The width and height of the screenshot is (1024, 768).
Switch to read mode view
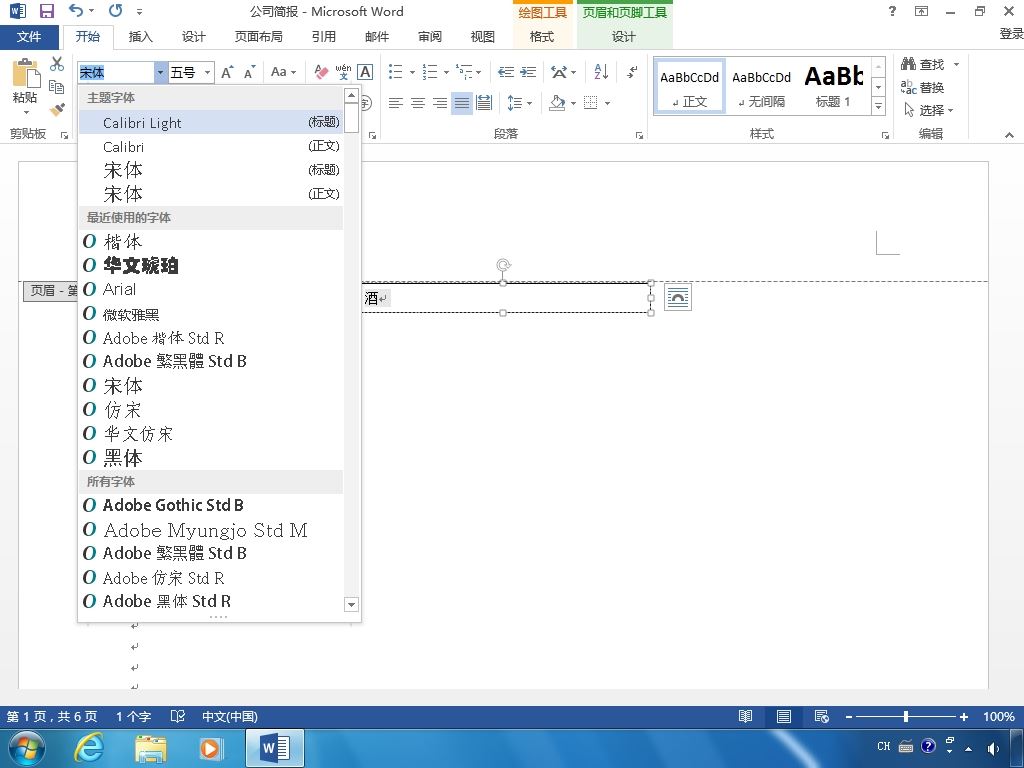[745, 716]
